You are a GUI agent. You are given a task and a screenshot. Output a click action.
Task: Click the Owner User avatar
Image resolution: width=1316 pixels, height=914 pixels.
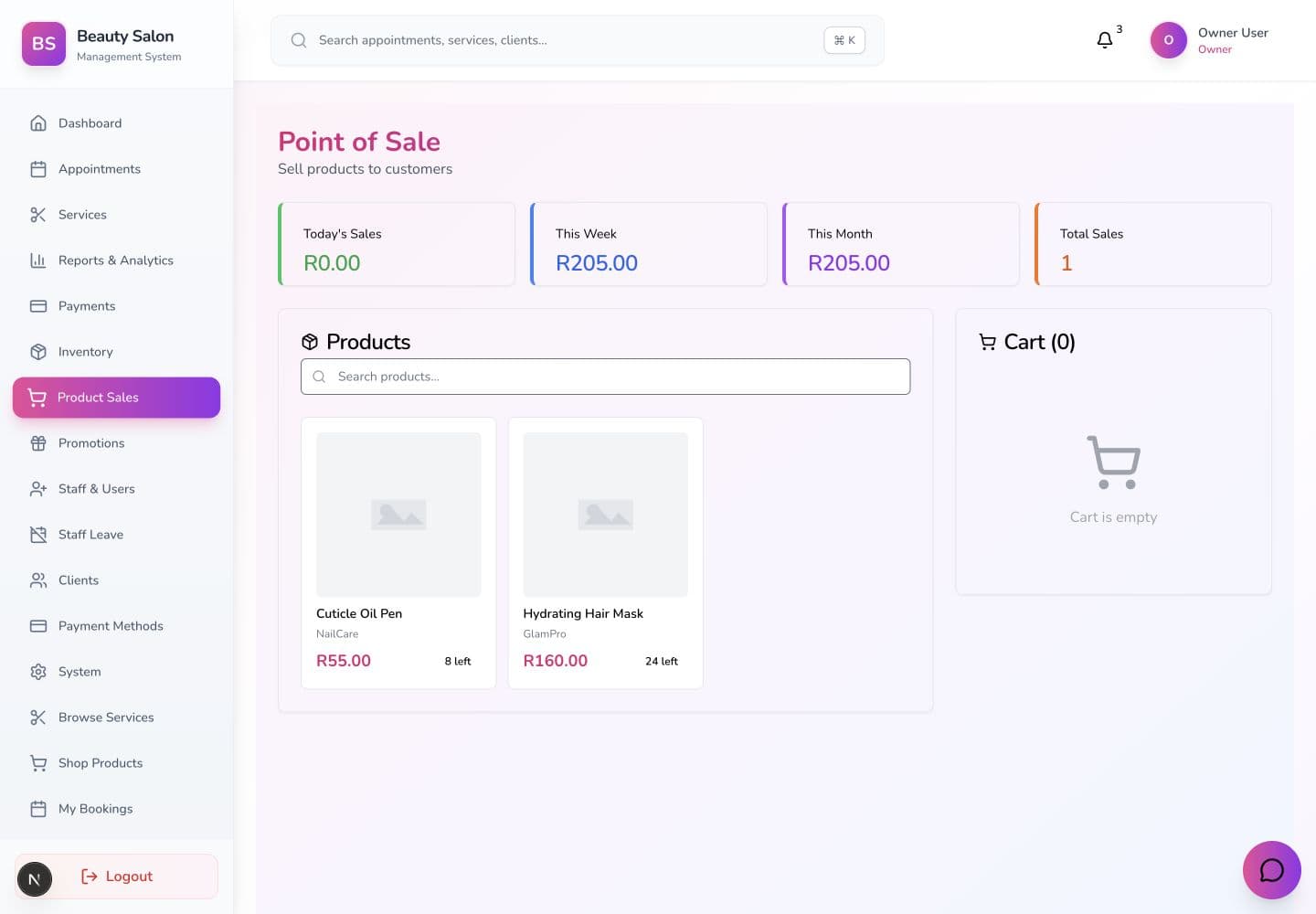coord(1168,40)
